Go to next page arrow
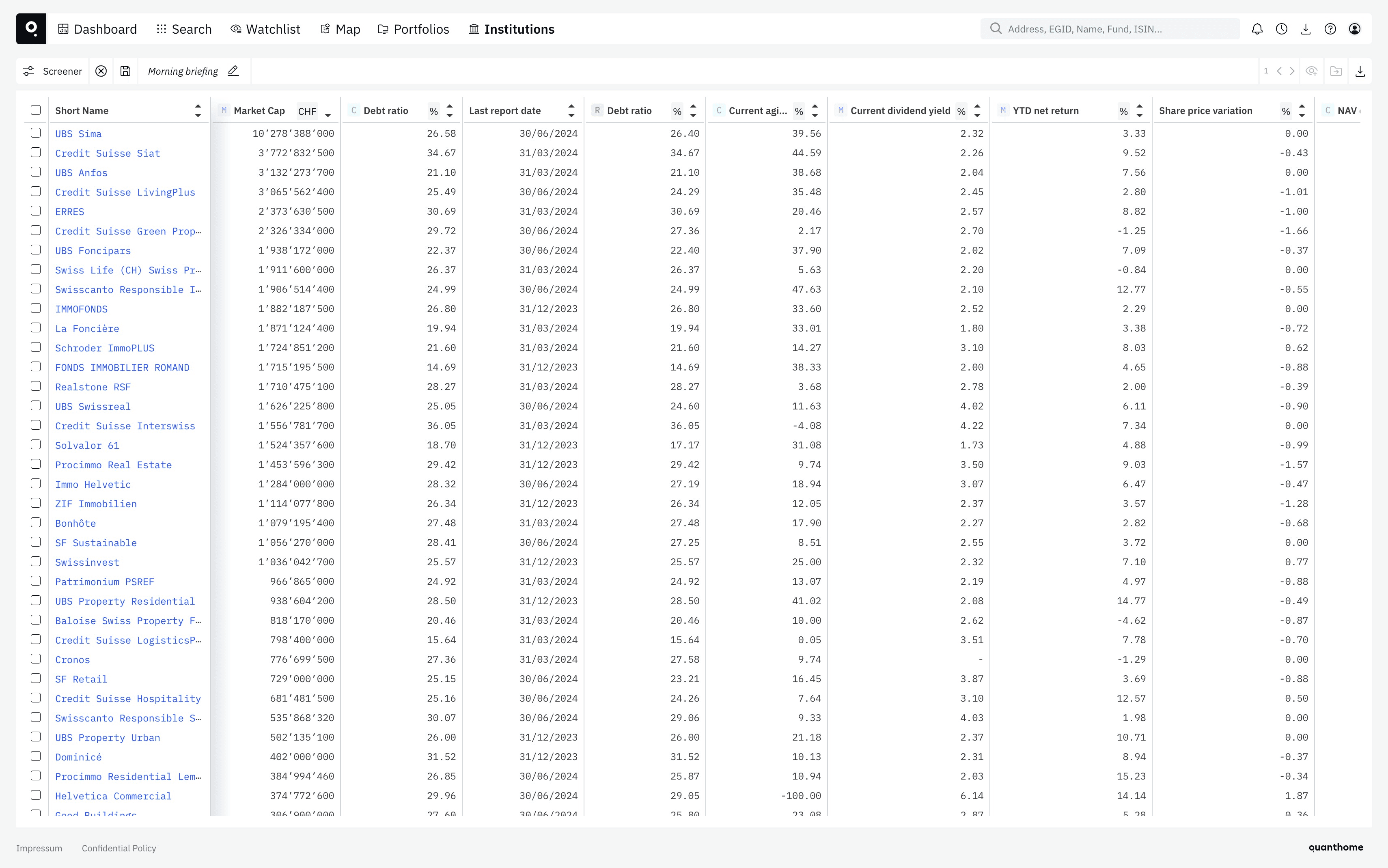The image size is (1388, 868). pyautogui.click(x=1292, y=71)
